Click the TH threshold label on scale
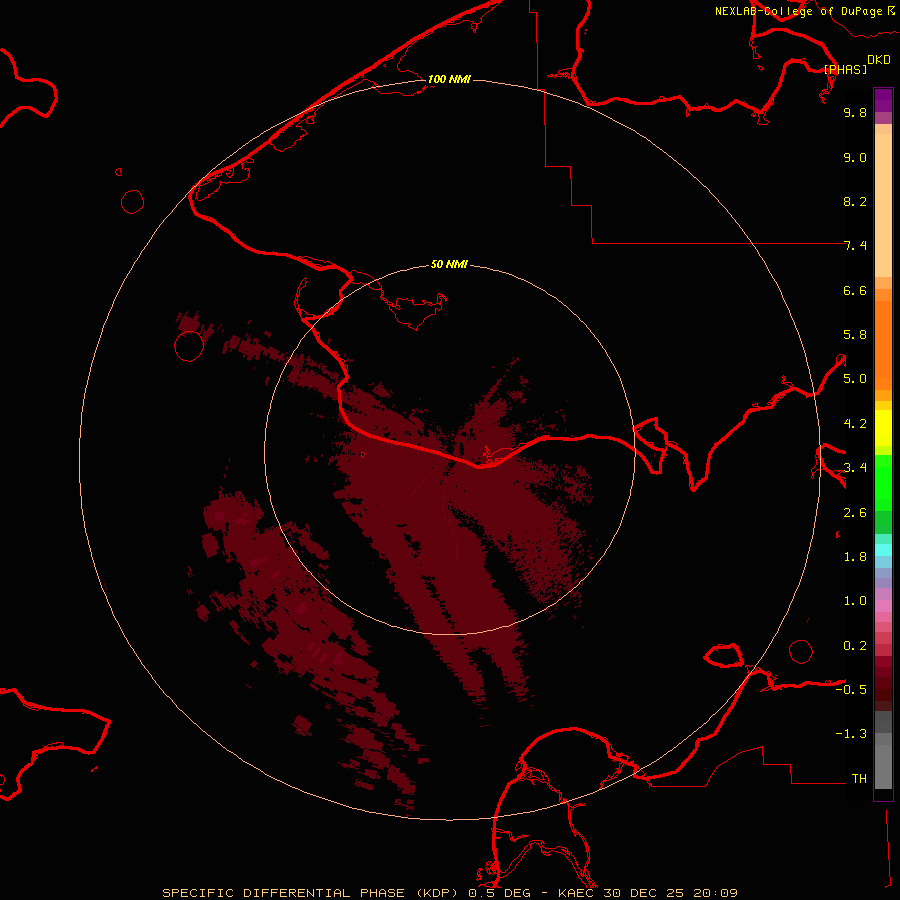This screenshot has height=900, width=900. (859, 779)
